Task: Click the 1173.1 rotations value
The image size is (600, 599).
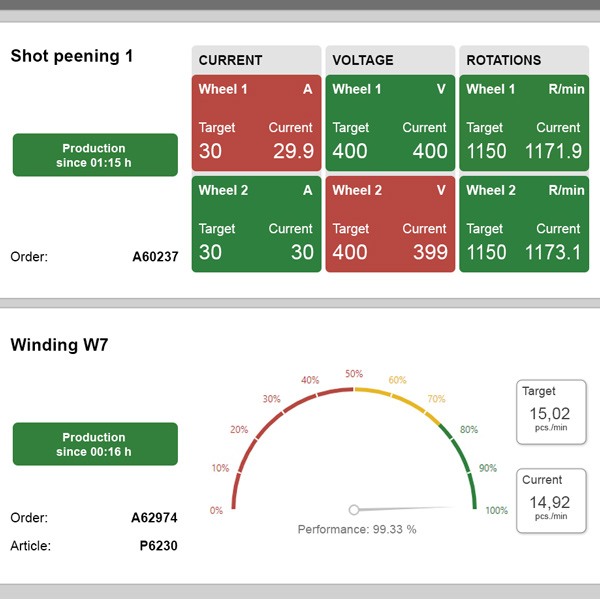Action: point(553,252)
